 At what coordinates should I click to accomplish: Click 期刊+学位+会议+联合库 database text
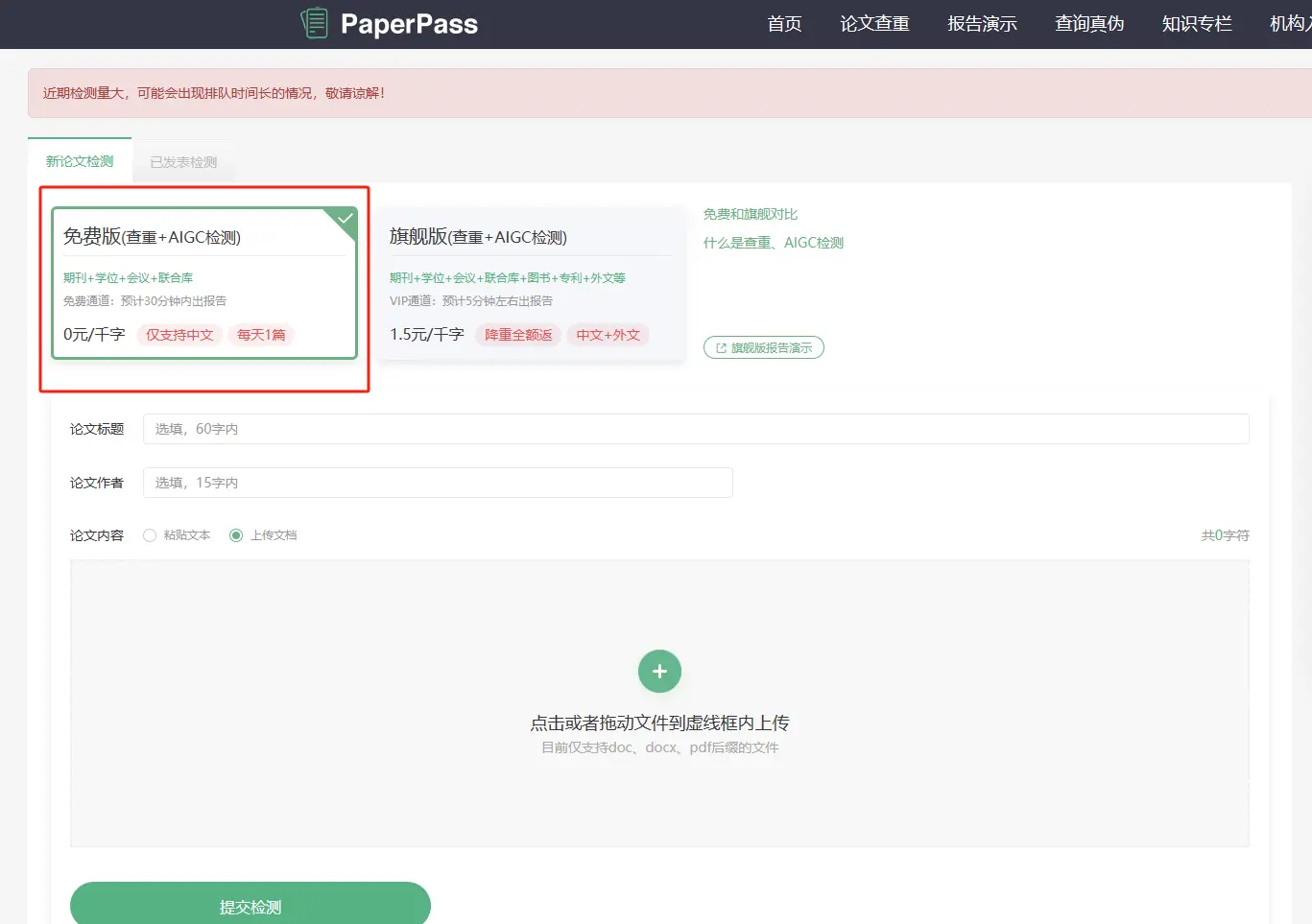pyautogui.click(x=128, y=278)
